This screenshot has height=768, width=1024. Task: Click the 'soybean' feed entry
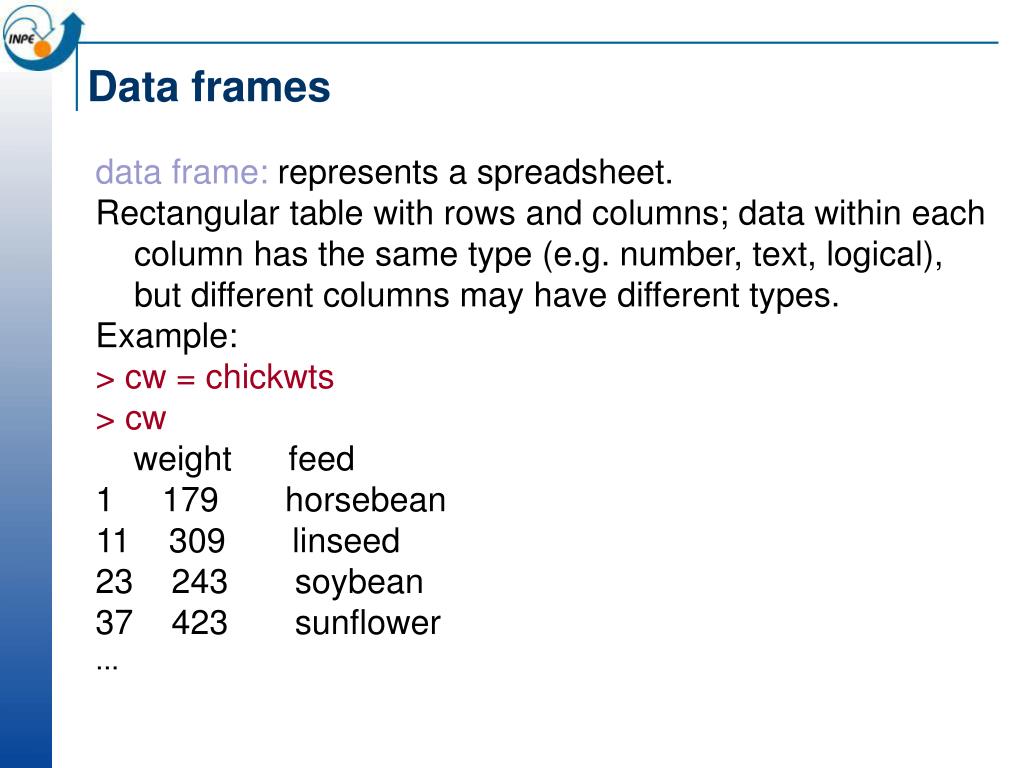click(x=359, y=583)
